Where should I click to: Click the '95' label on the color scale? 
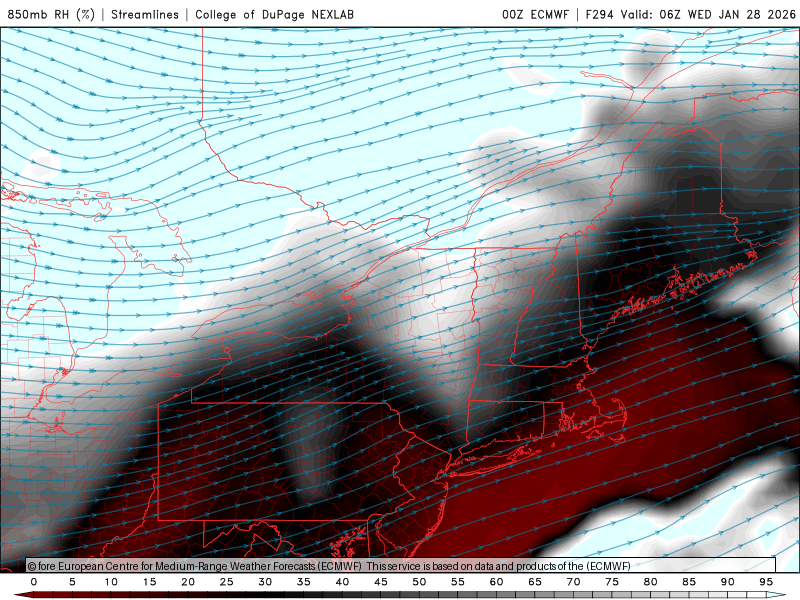click(766, 582)
